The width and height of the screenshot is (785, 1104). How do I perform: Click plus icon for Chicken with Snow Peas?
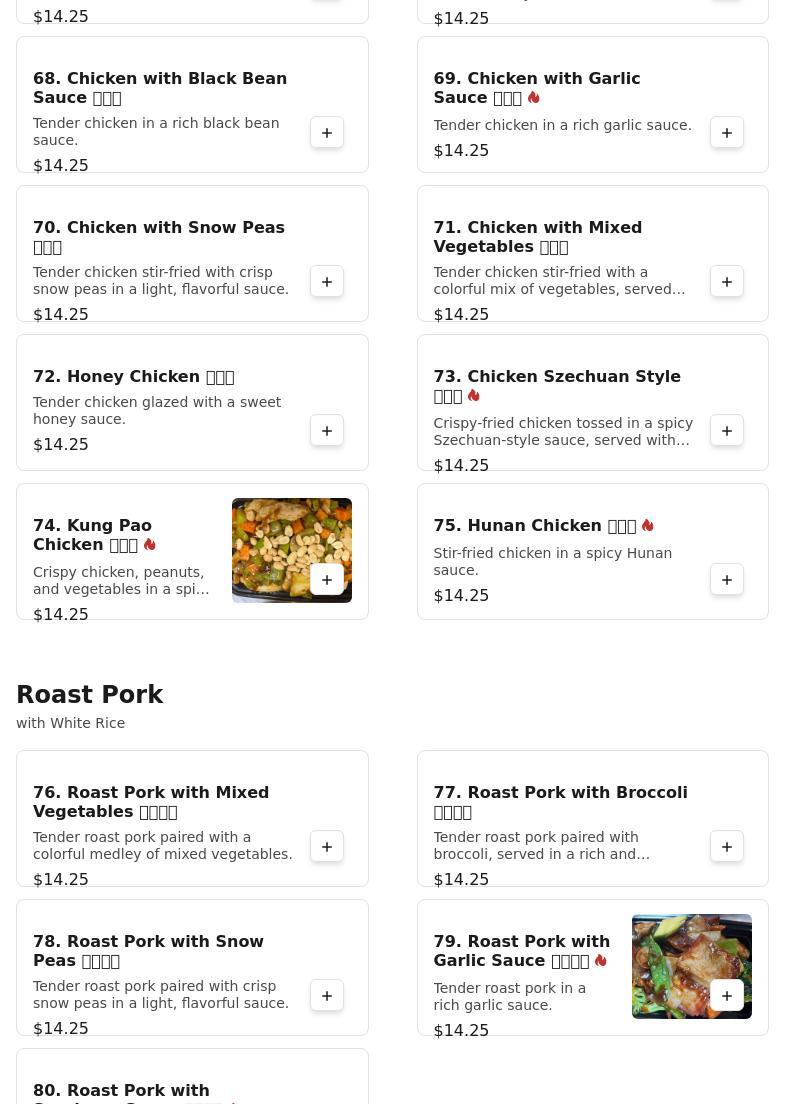(327, 282)
